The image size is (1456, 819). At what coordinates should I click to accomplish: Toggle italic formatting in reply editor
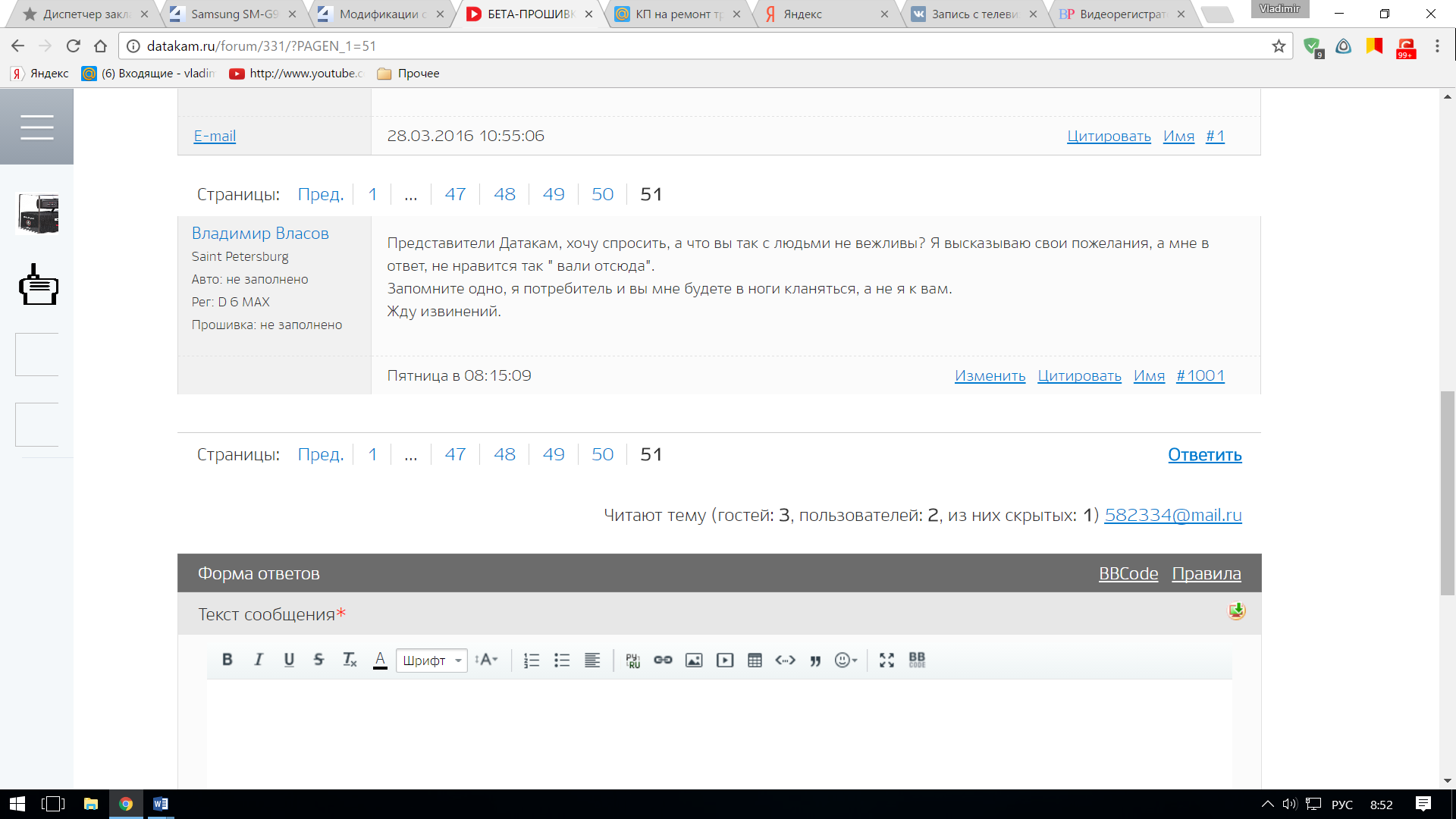(258, 660)
